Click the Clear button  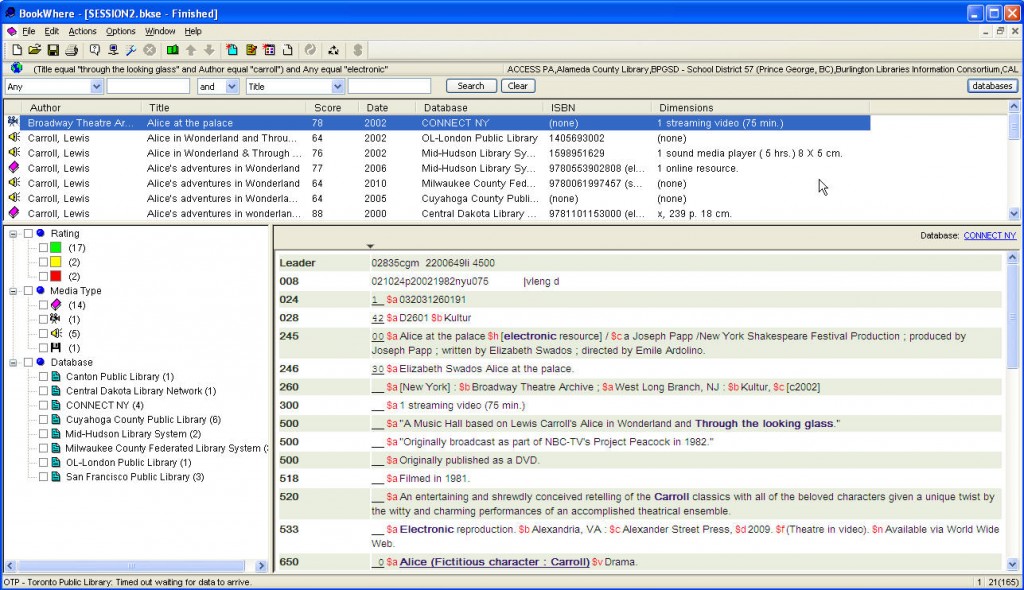(x=518, y=86)
